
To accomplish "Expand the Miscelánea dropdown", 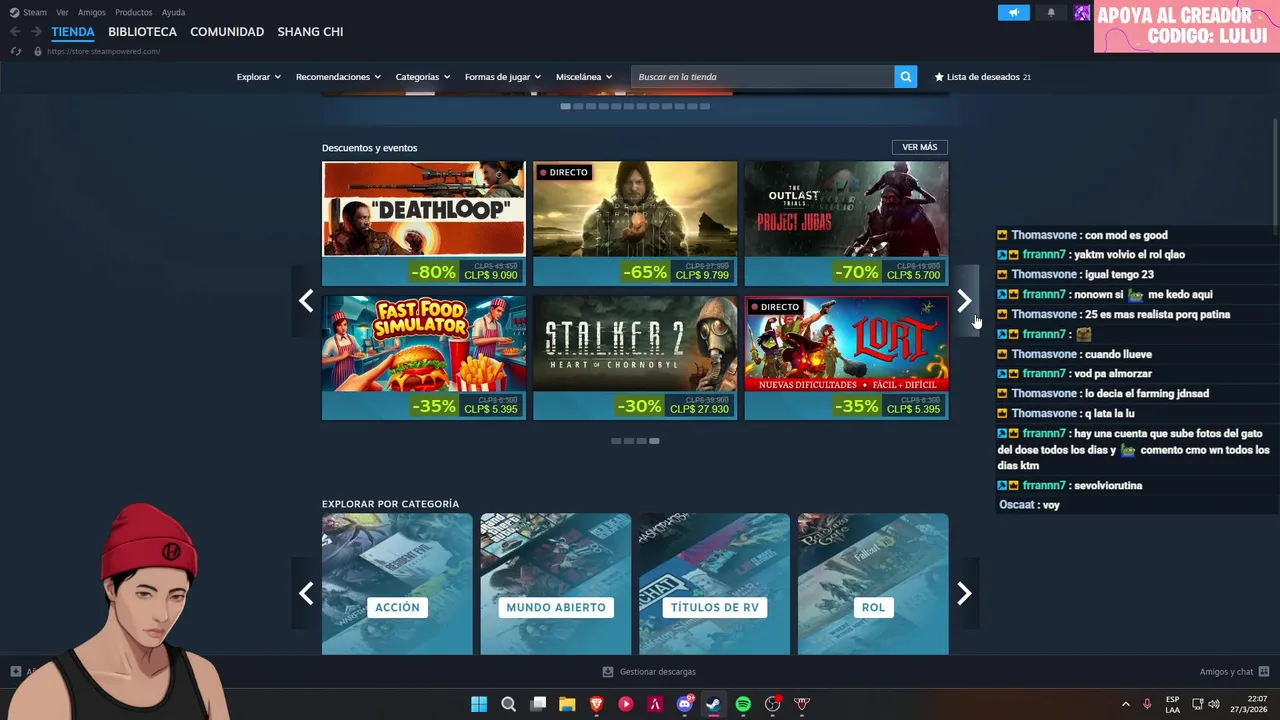I will 584,77.
